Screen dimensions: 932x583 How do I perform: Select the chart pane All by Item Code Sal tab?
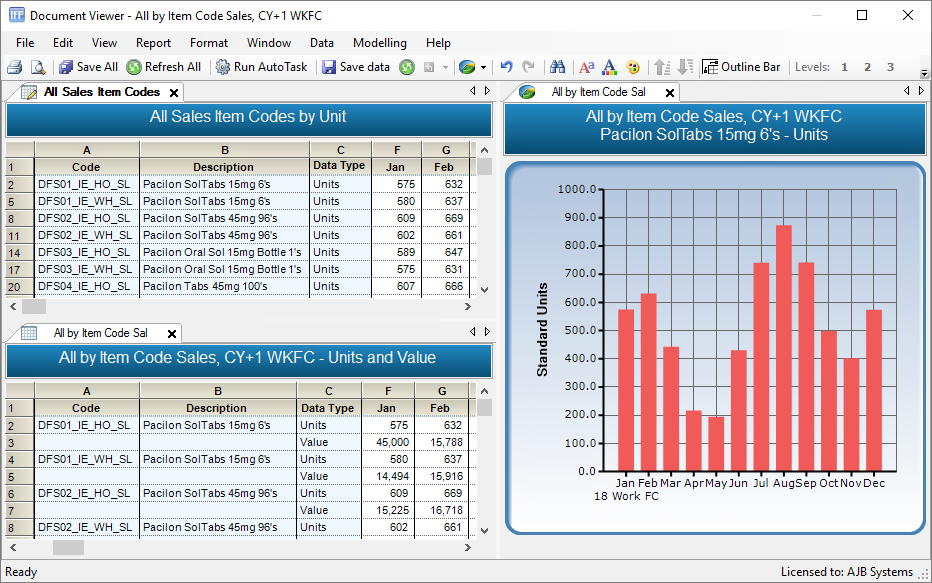point(598,92)
